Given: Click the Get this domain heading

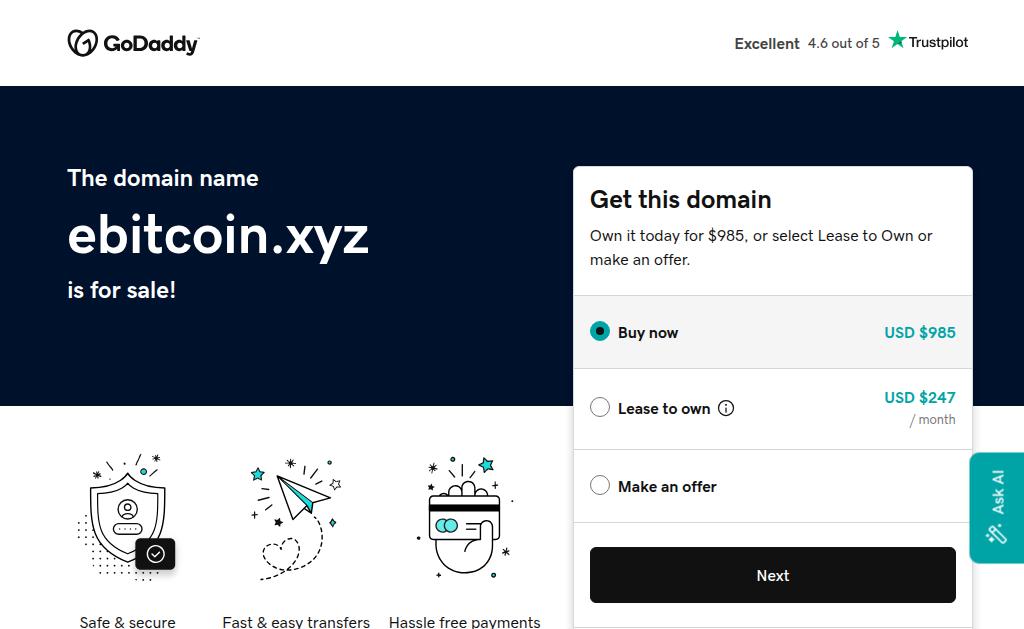Looking at the screenshot, I should 681,199.
